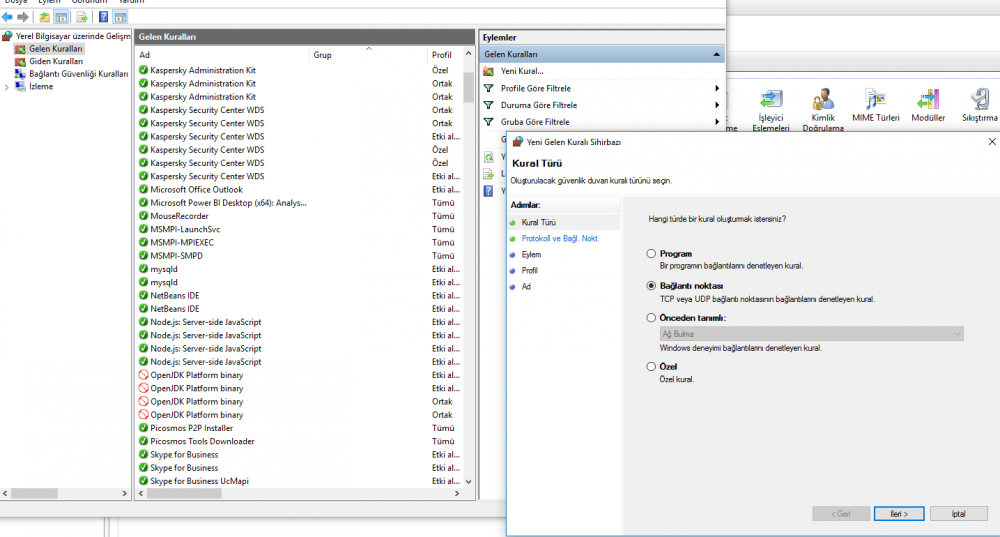This screenshot has height=537, width=1000.
Task: Click the blue Back arrow in the toolbar
Action: click(x=7, y=17)
